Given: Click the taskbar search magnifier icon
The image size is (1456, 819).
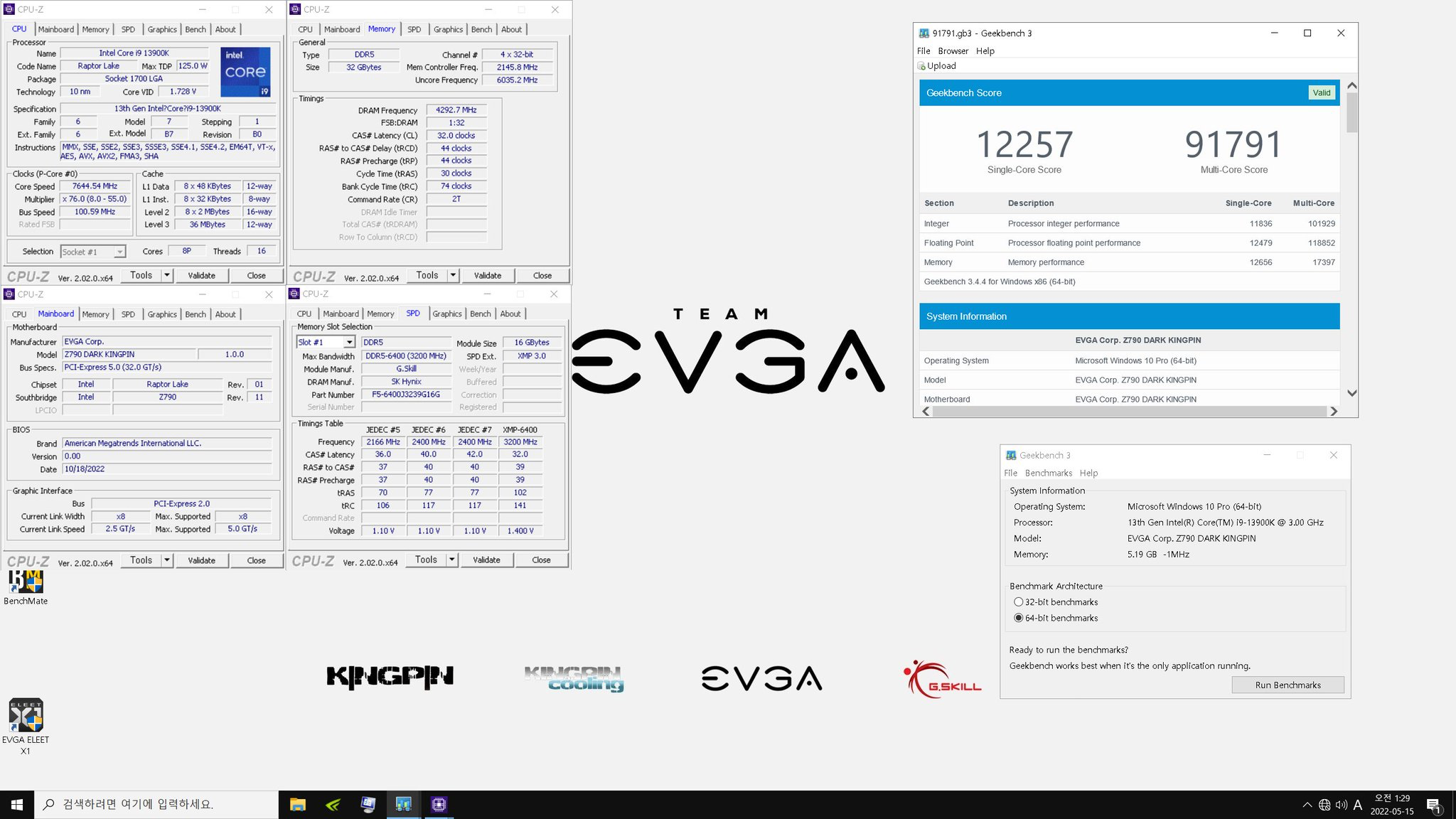Looking at the screenshot, I should click(x=48, y=805).
